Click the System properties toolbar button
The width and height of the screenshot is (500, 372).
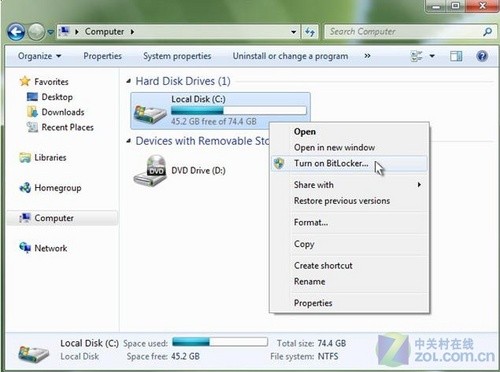[x=177, y=56]
